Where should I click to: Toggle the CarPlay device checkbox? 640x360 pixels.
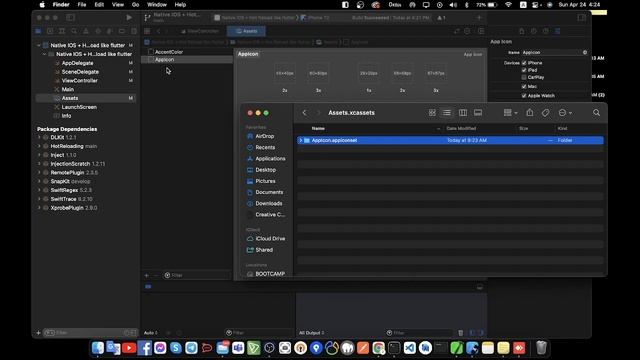524,77
